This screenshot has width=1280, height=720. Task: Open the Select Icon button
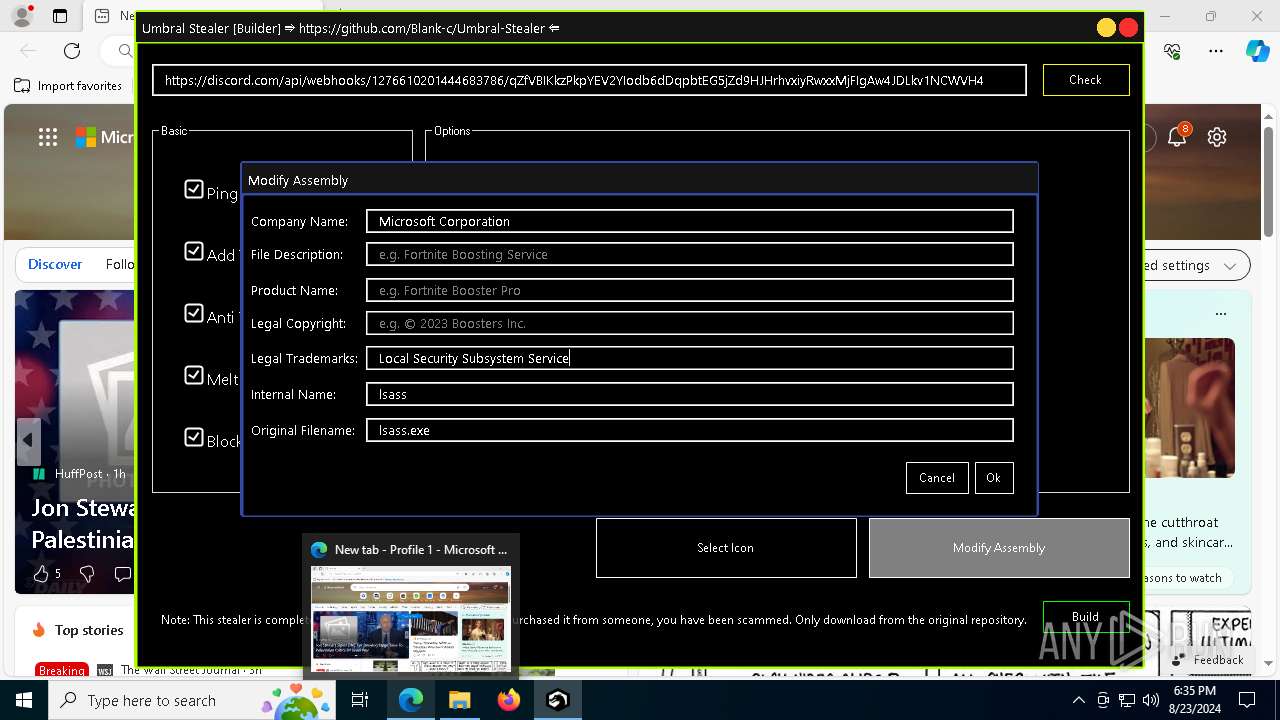pos(726,548)
